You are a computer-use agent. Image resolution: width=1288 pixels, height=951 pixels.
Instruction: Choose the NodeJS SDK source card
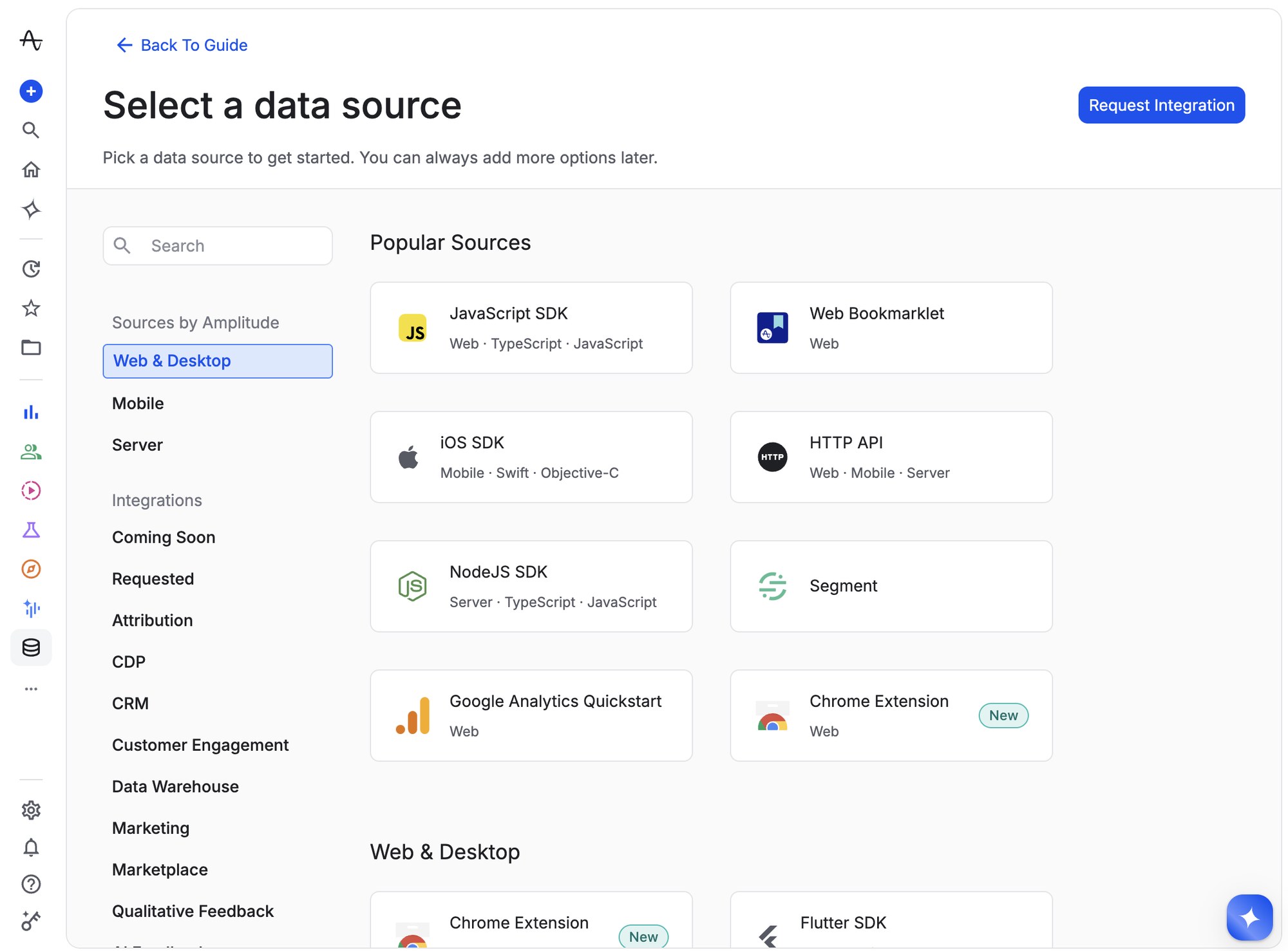[x=531, y=587]
